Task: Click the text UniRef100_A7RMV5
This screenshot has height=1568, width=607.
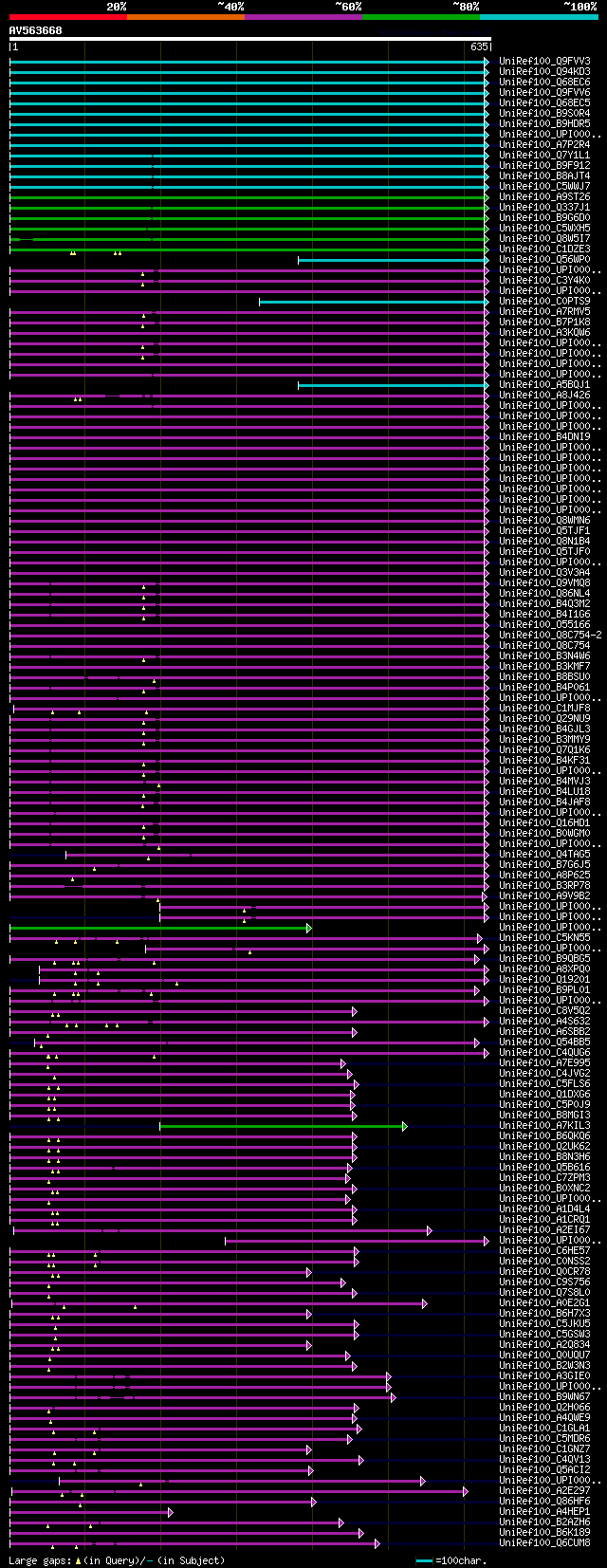Action: click(x=544, y=311)
